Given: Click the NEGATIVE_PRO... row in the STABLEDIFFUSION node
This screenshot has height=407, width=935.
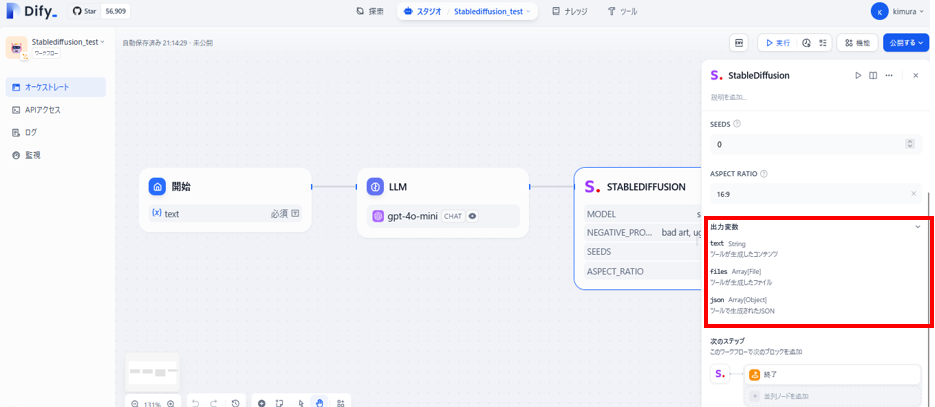Looking at the screenshot, I should (x=642, y=232).
